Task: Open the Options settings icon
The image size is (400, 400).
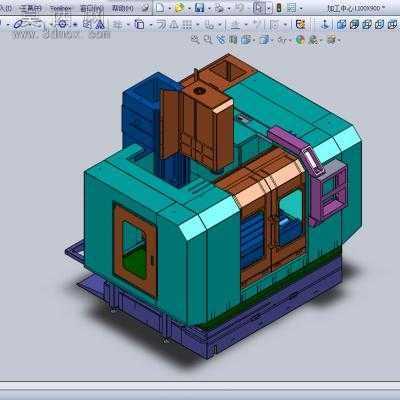Action: coord(291,8)
